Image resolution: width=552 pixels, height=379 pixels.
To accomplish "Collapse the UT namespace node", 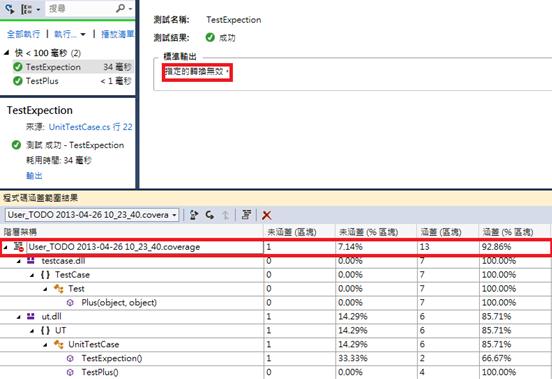I will tap(32, 331).
